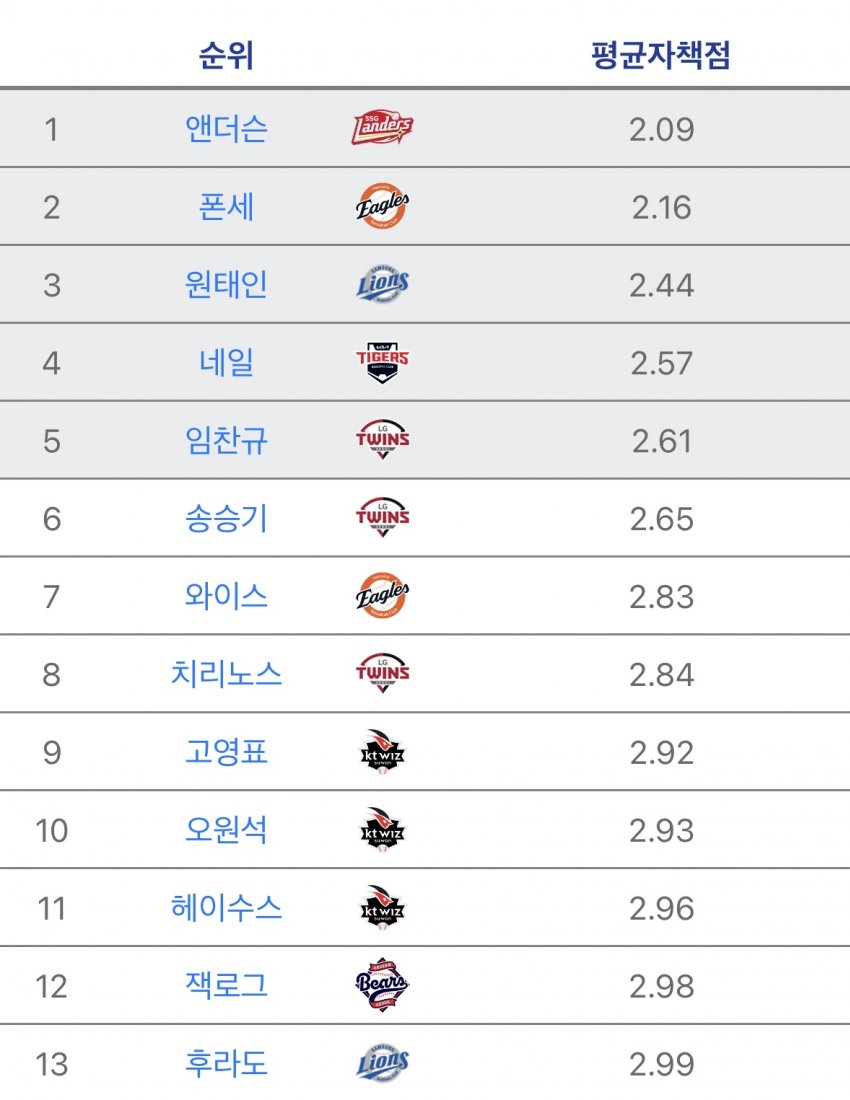Click the Bears logo beside 잭로그

coord(382,985)
